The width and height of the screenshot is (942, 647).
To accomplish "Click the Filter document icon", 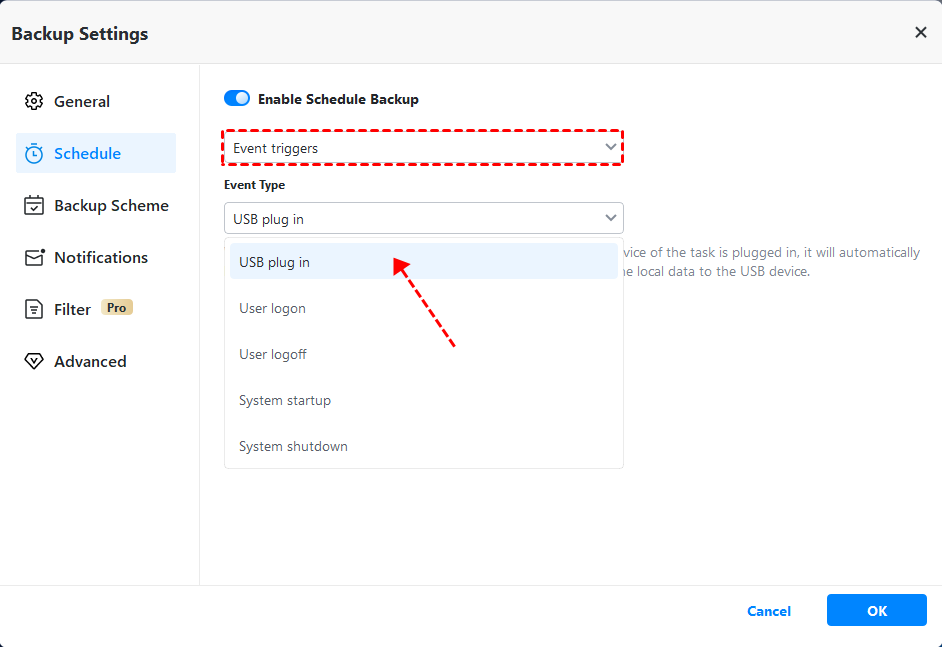I will tap(34, 309).
